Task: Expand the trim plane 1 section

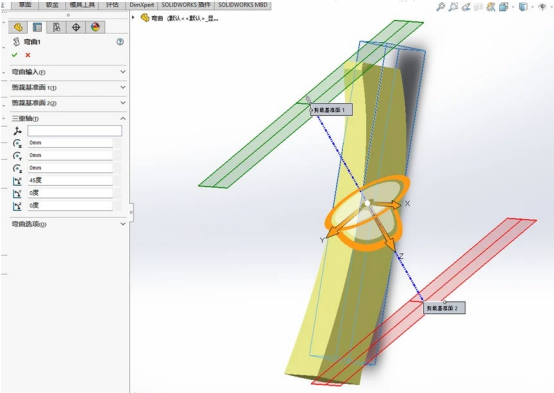Action: point(67,87)
